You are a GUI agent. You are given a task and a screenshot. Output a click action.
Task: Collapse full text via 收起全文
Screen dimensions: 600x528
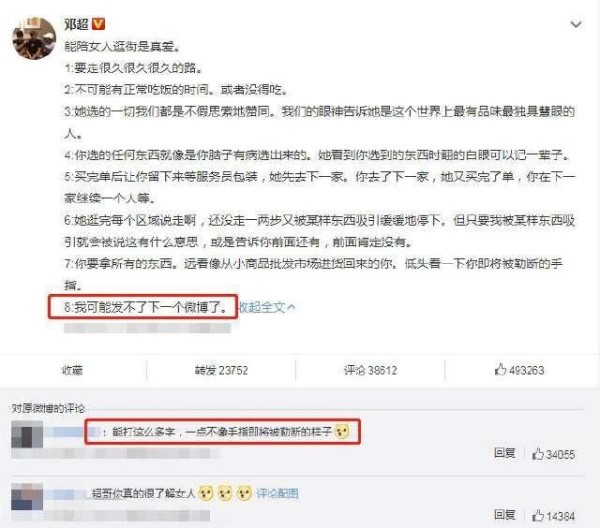(267, 307)
